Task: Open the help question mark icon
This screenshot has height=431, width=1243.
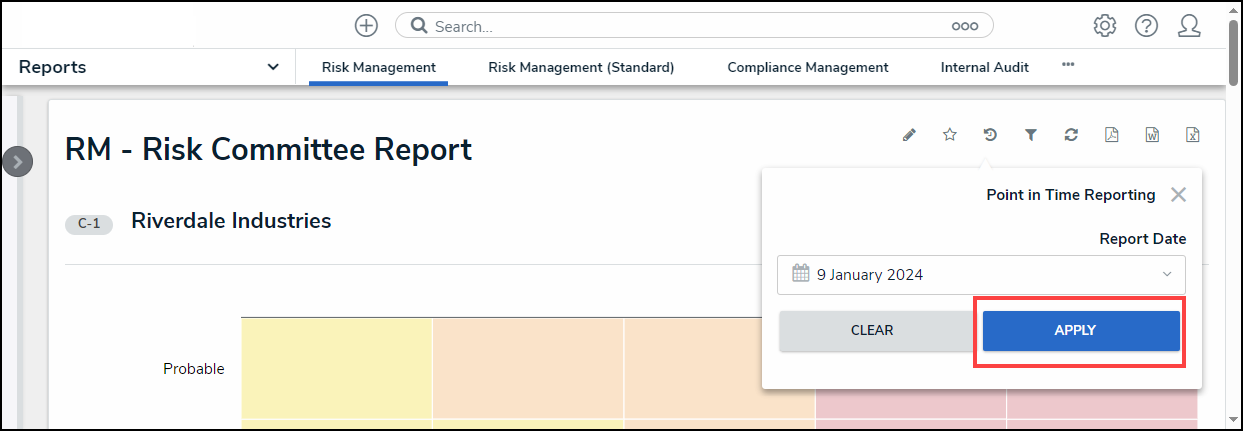Action: [1146, 26]
